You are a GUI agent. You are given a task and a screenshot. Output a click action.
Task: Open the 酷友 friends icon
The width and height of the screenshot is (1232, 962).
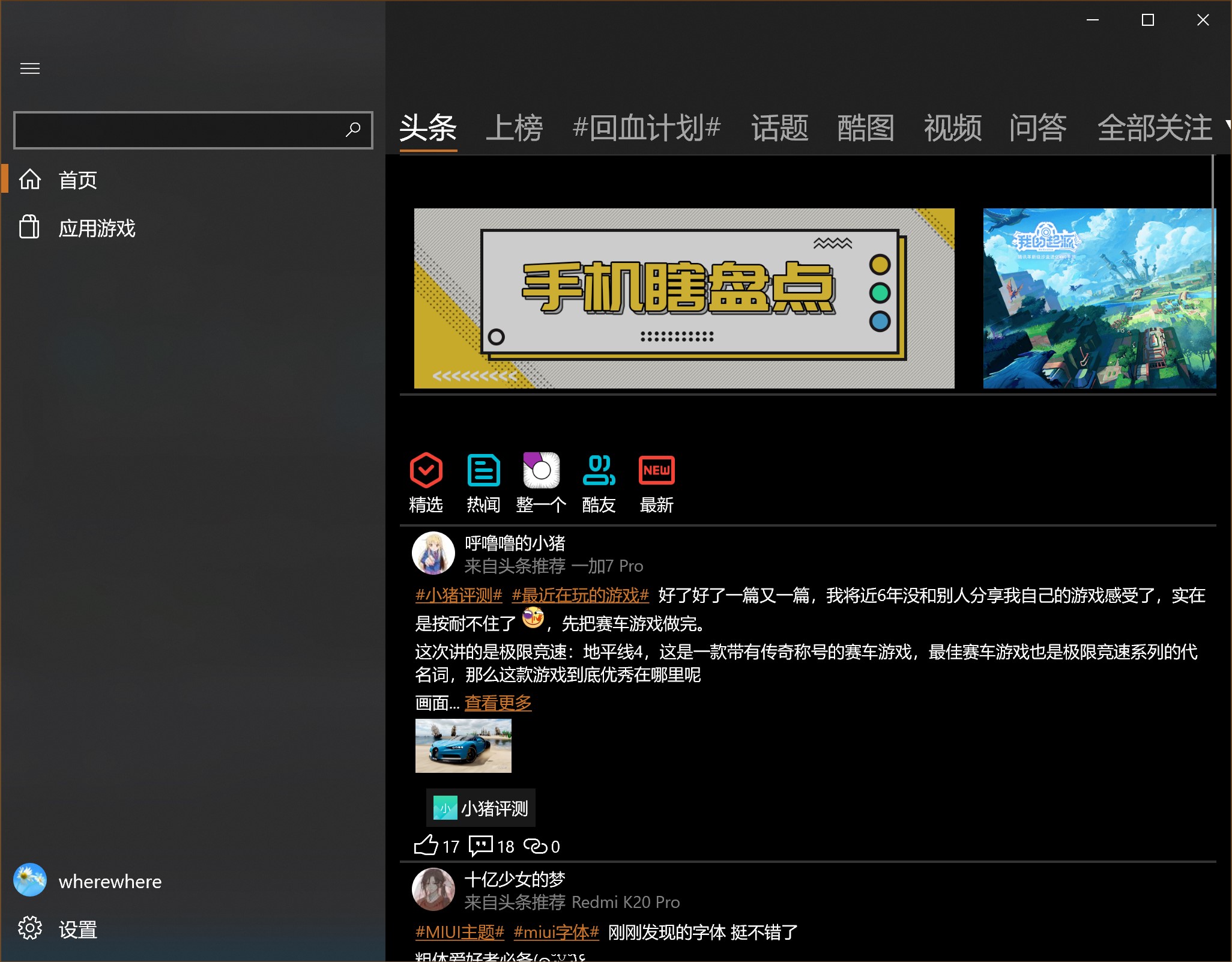click(599, 470)
